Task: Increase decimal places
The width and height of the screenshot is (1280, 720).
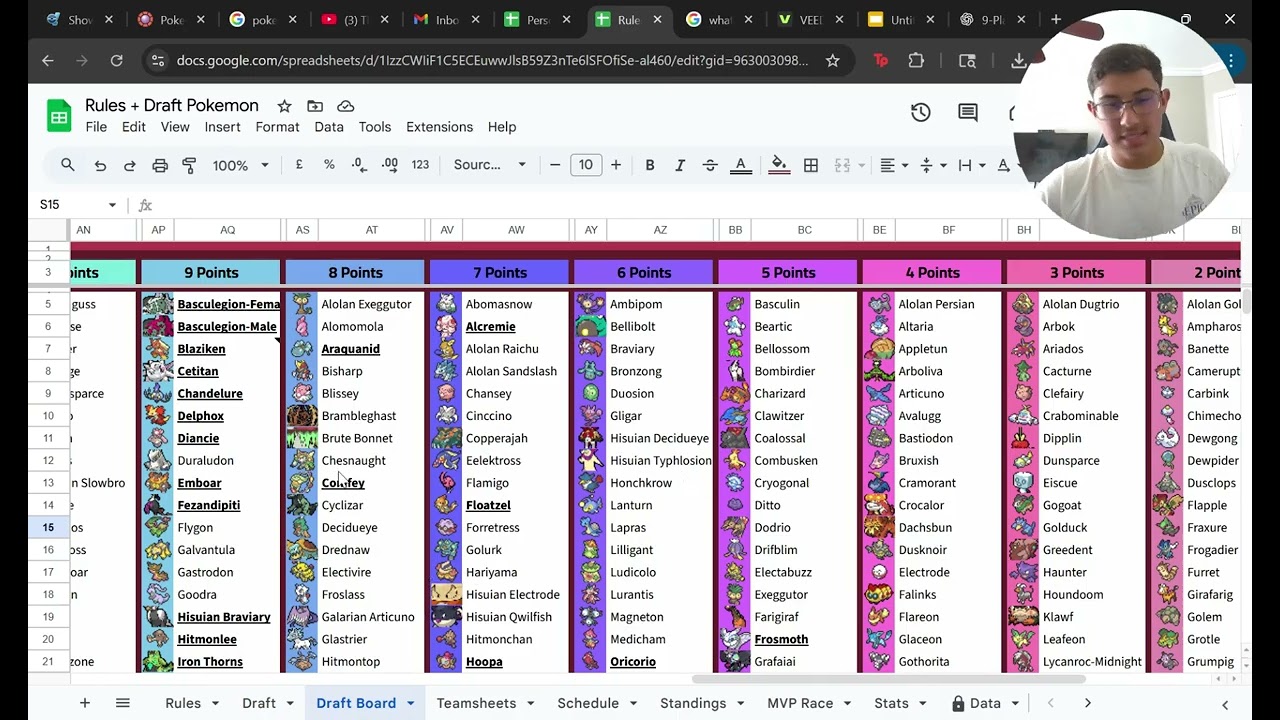Action: [x=390, y=165]
